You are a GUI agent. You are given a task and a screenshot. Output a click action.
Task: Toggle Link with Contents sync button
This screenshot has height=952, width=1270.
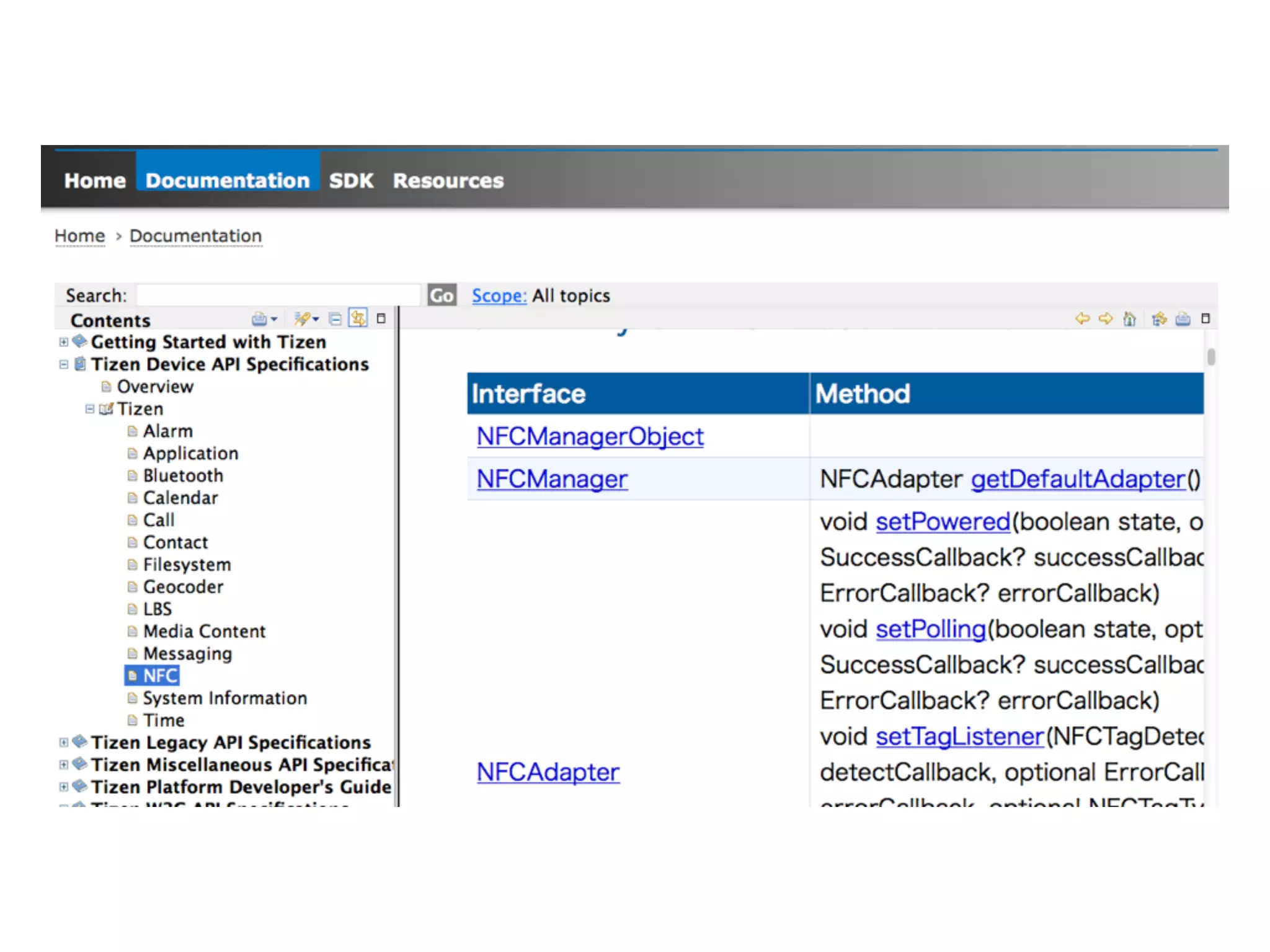358,319
